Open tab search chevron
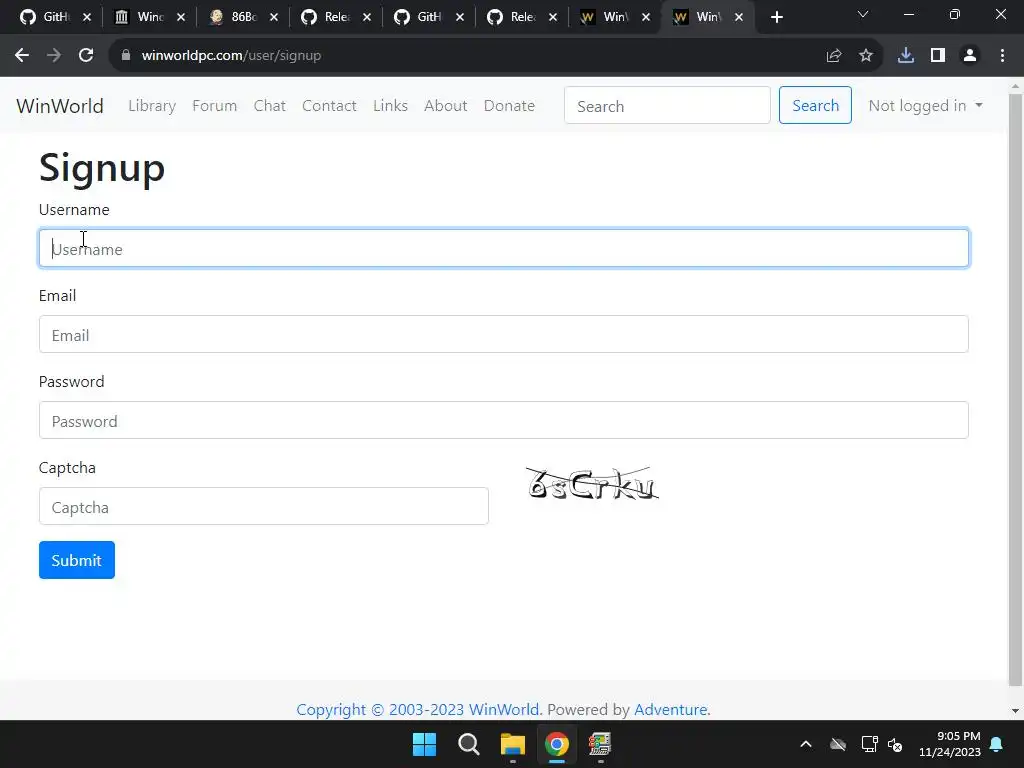 [x=863, y=14]
